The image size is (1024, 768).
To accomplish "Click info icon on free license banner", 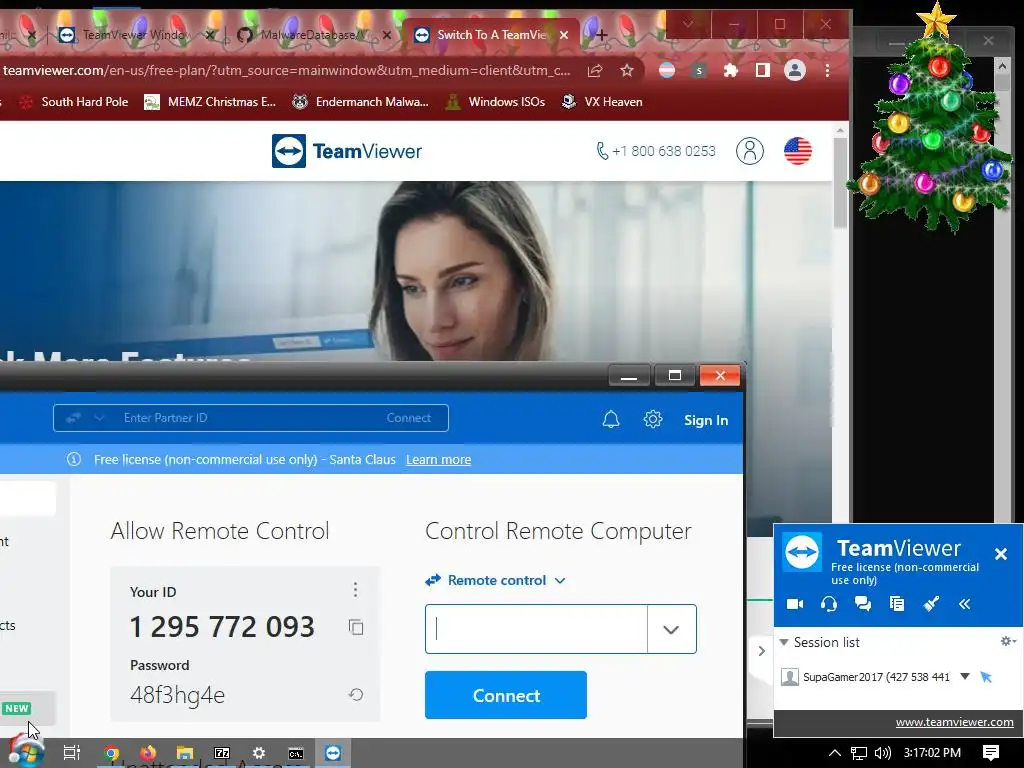I will click(74, 459).
